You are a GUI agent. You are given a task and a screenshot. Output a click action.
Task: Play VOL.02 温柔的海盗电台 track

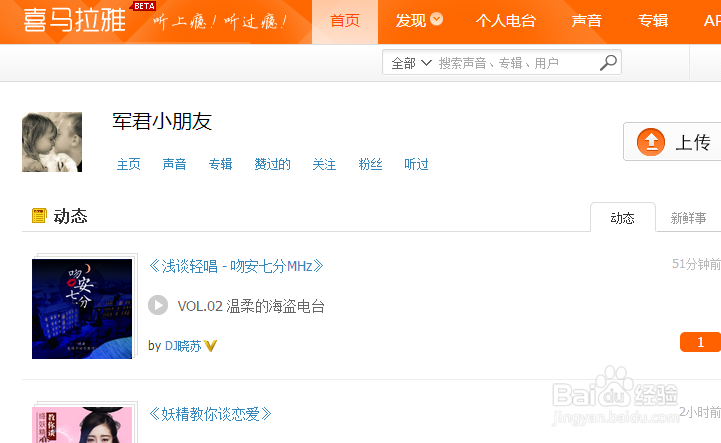(158, 305)
